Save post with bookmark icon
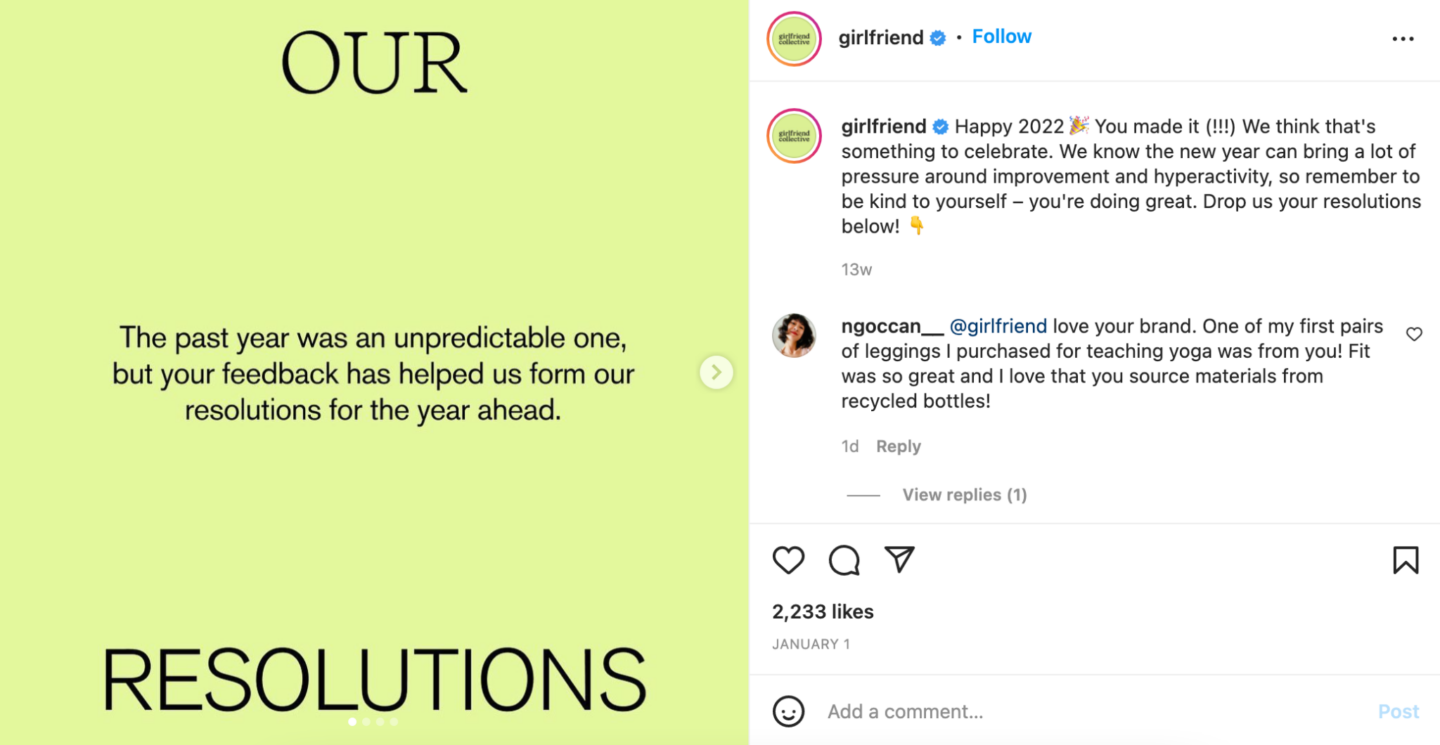This screenshot has height=745, width=1440. pyautogui.click(x=1405, y=560)
